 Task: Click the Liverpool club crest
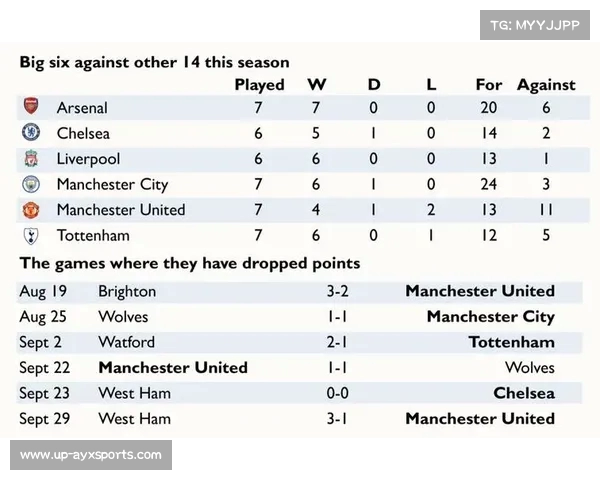pyautogui.click(x=31, y=158)
